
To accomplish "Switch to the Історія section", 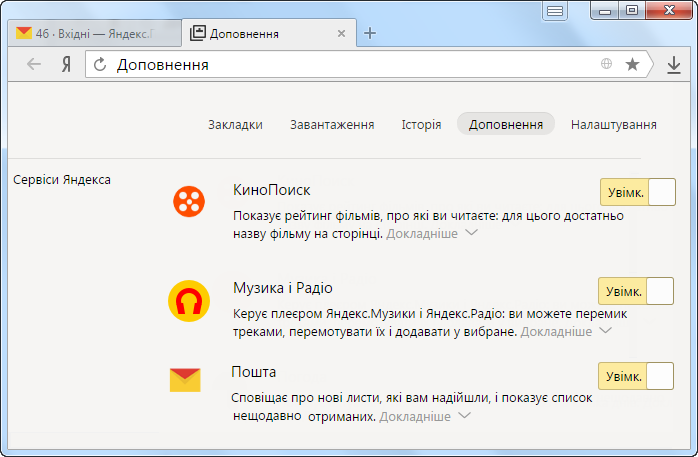I will tap(421, 125).
